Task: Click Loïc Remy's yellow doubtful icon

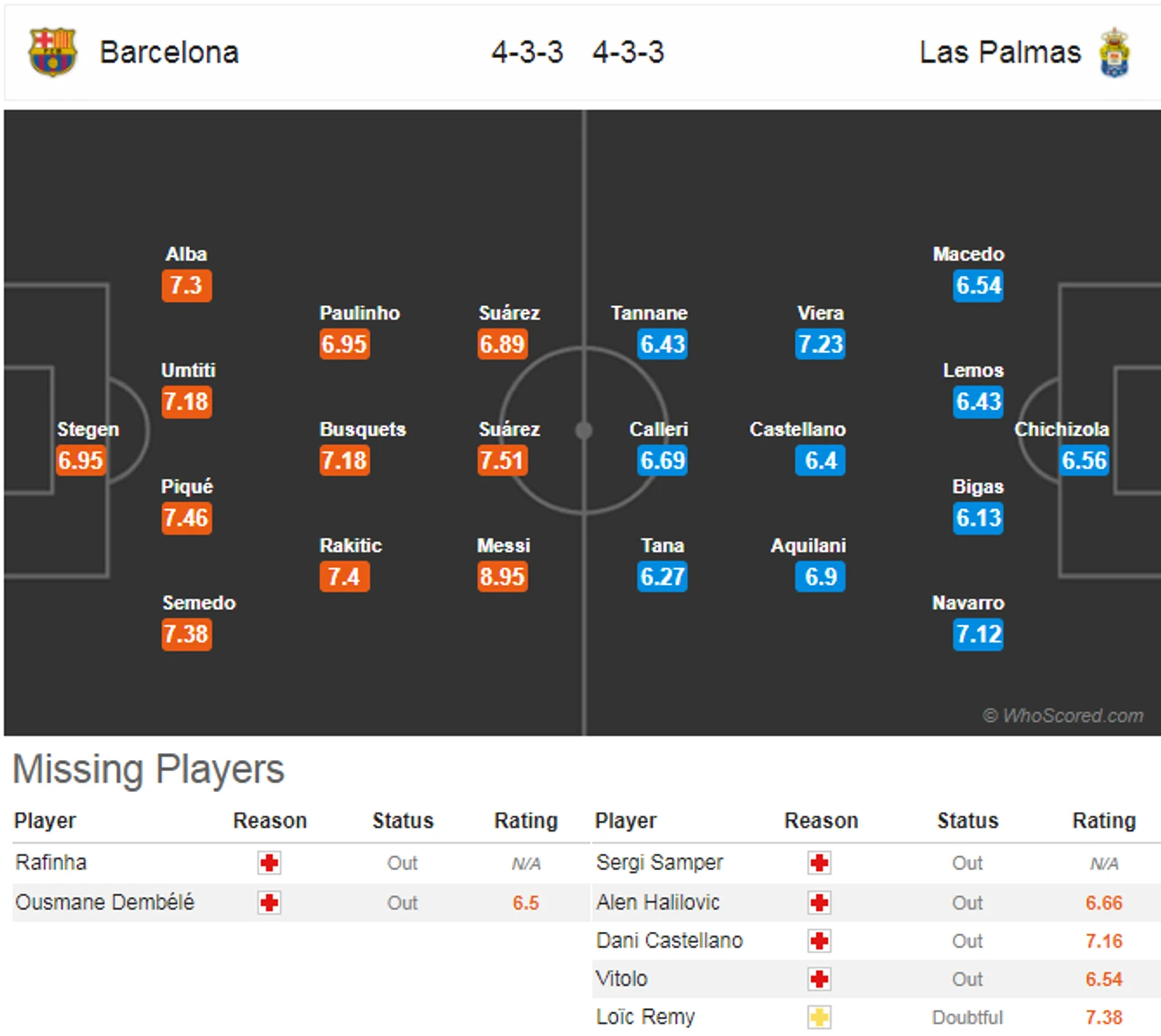Action: (819, 1017)
